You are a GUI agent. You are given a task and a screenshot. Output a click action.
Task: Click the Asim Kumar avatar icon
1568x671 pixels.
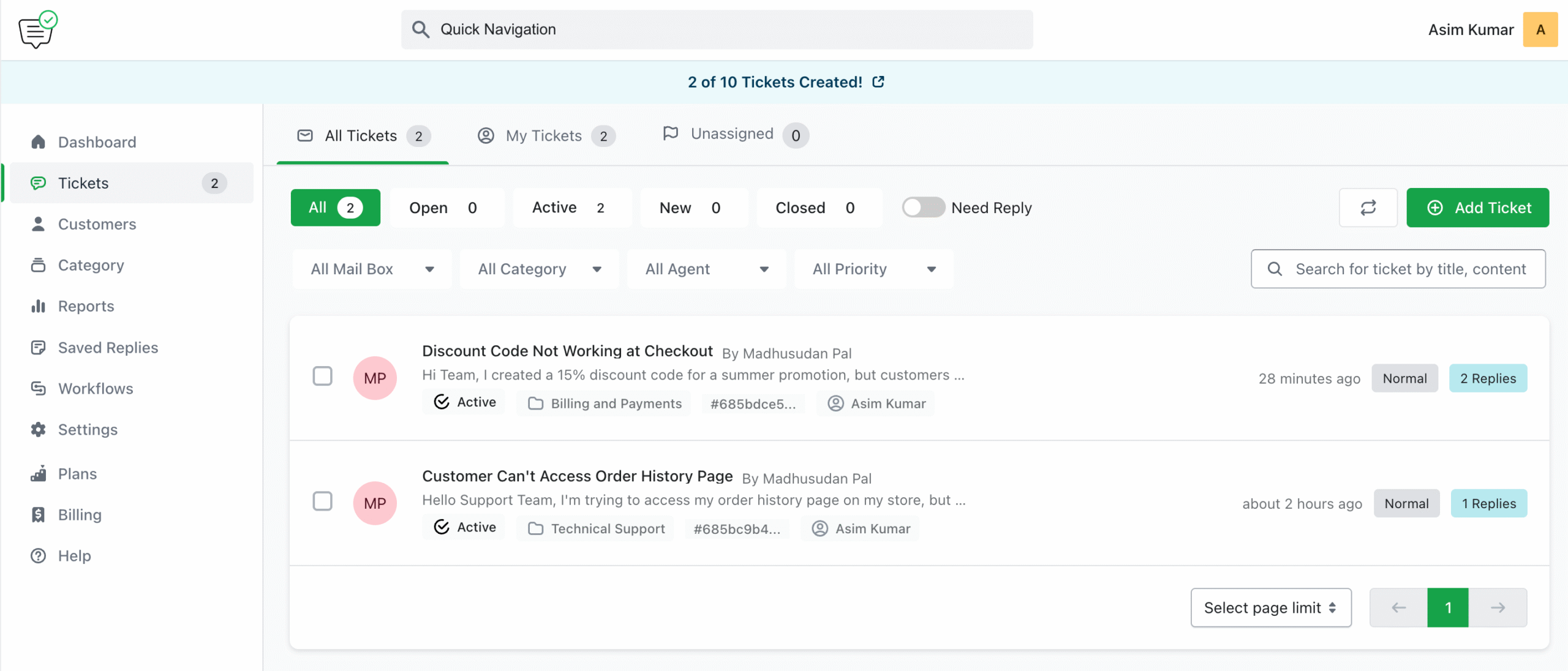[1540, 29]
